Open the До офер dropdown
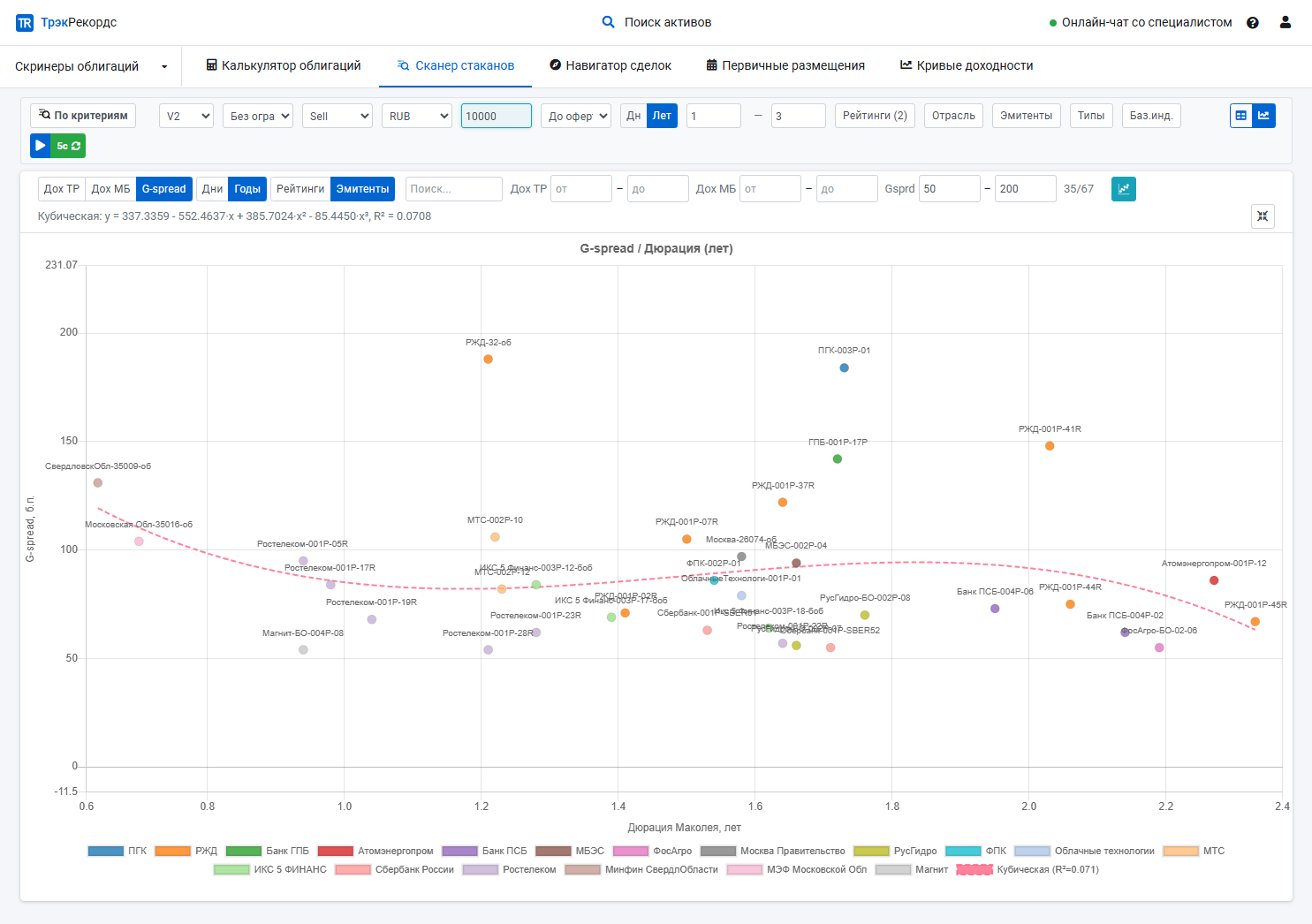Viewport: 1312px width, 924px height. coord(576,116)
